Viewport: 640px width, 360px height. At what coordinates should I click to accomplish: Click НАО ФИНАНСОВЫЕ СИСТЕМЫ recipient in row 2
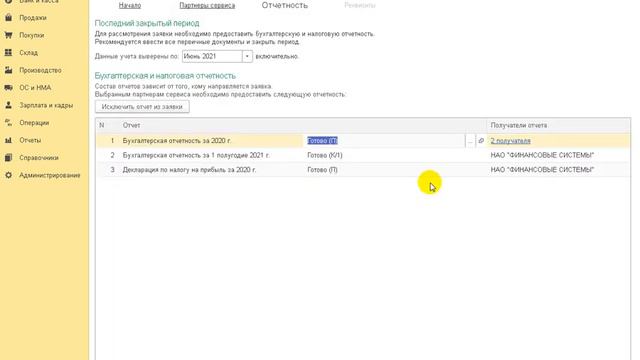pyautogui.click(x=542, y=156)
